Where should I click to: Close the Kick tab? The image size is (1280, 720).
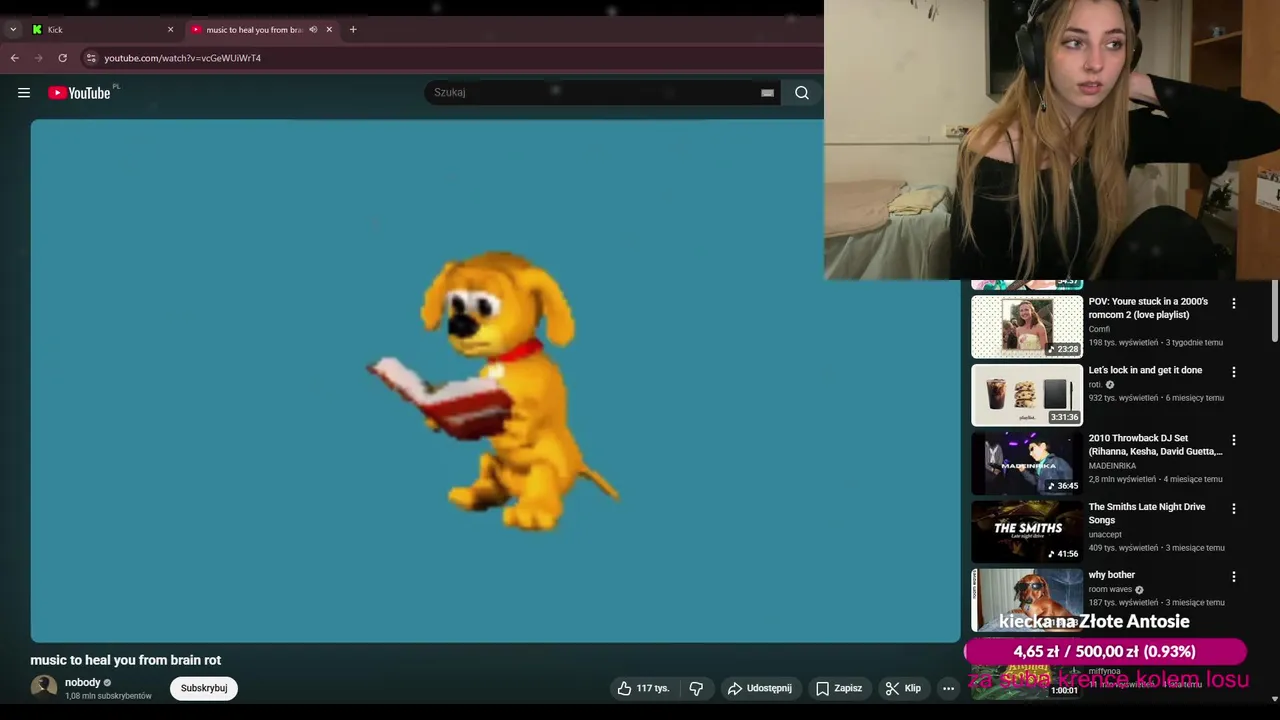[170, 30]
